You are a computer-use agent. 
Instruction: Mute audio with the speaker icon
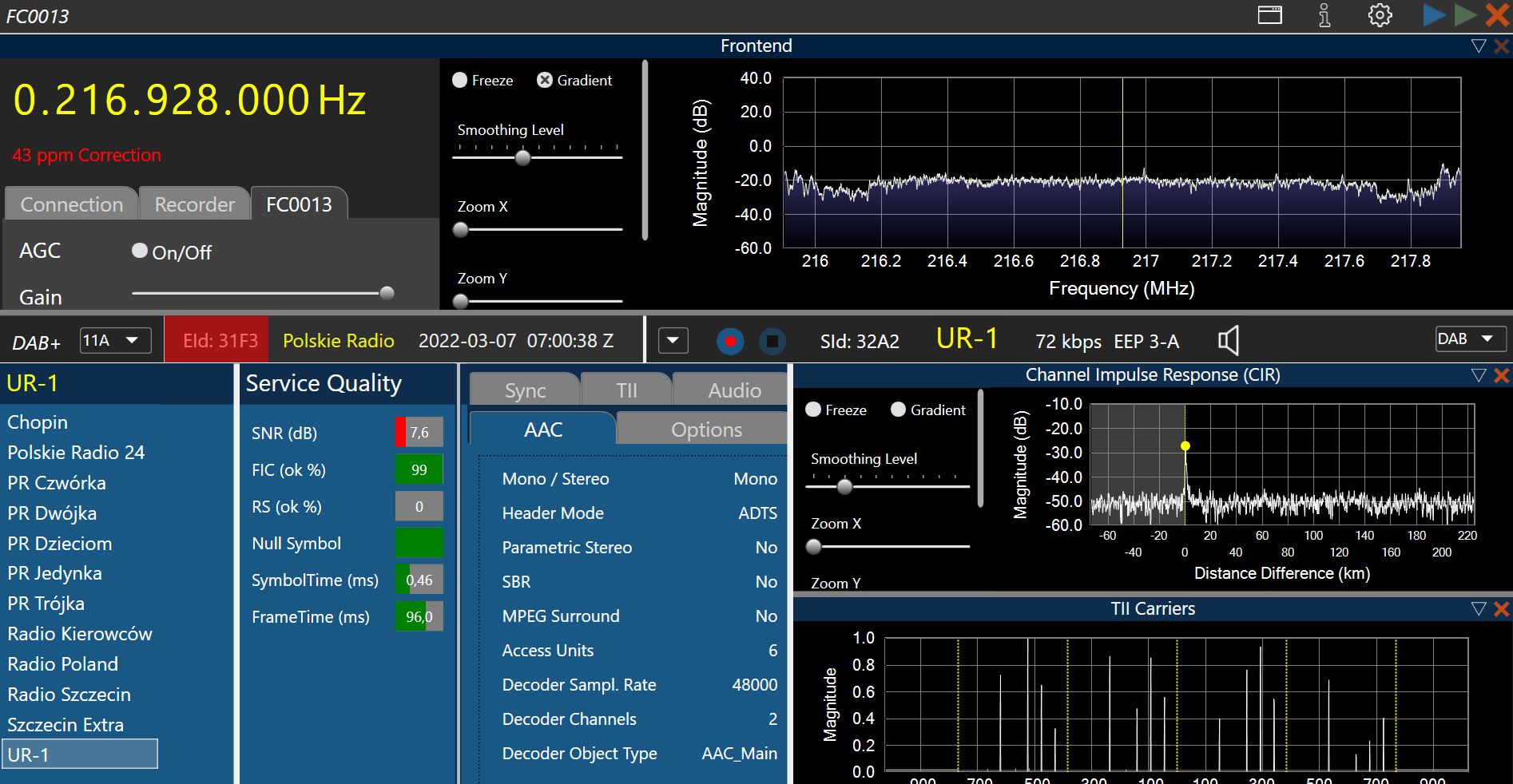point(1228,341)
